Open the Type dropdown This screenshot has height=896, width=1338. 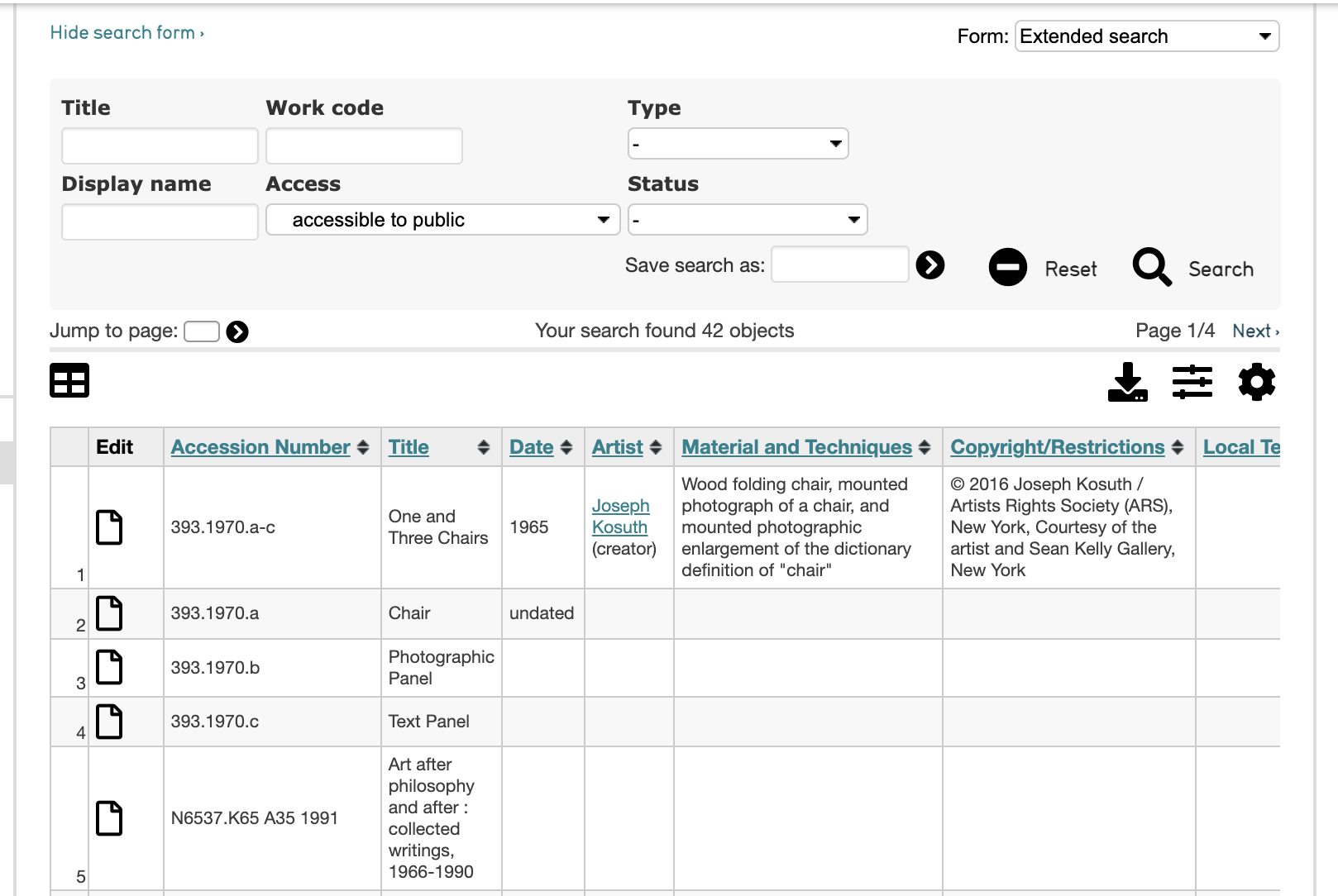point(738,144)
